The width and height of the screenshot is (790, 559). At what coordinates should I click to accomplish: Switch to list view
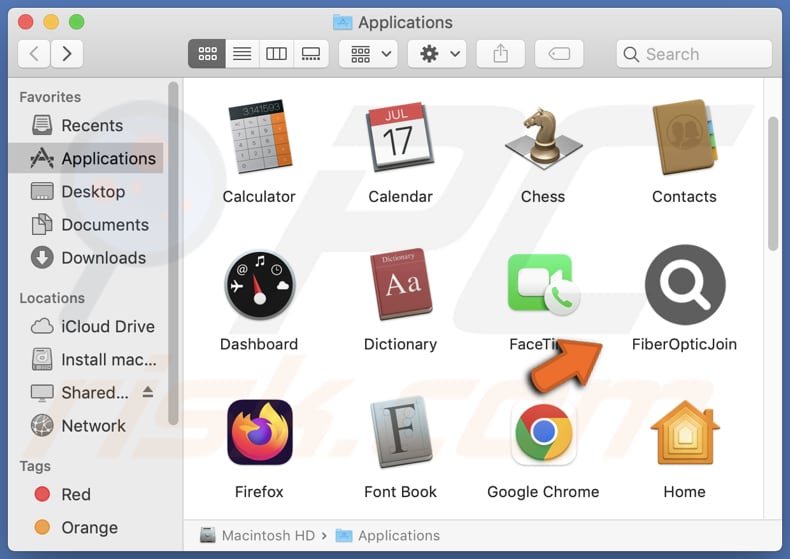242,53
